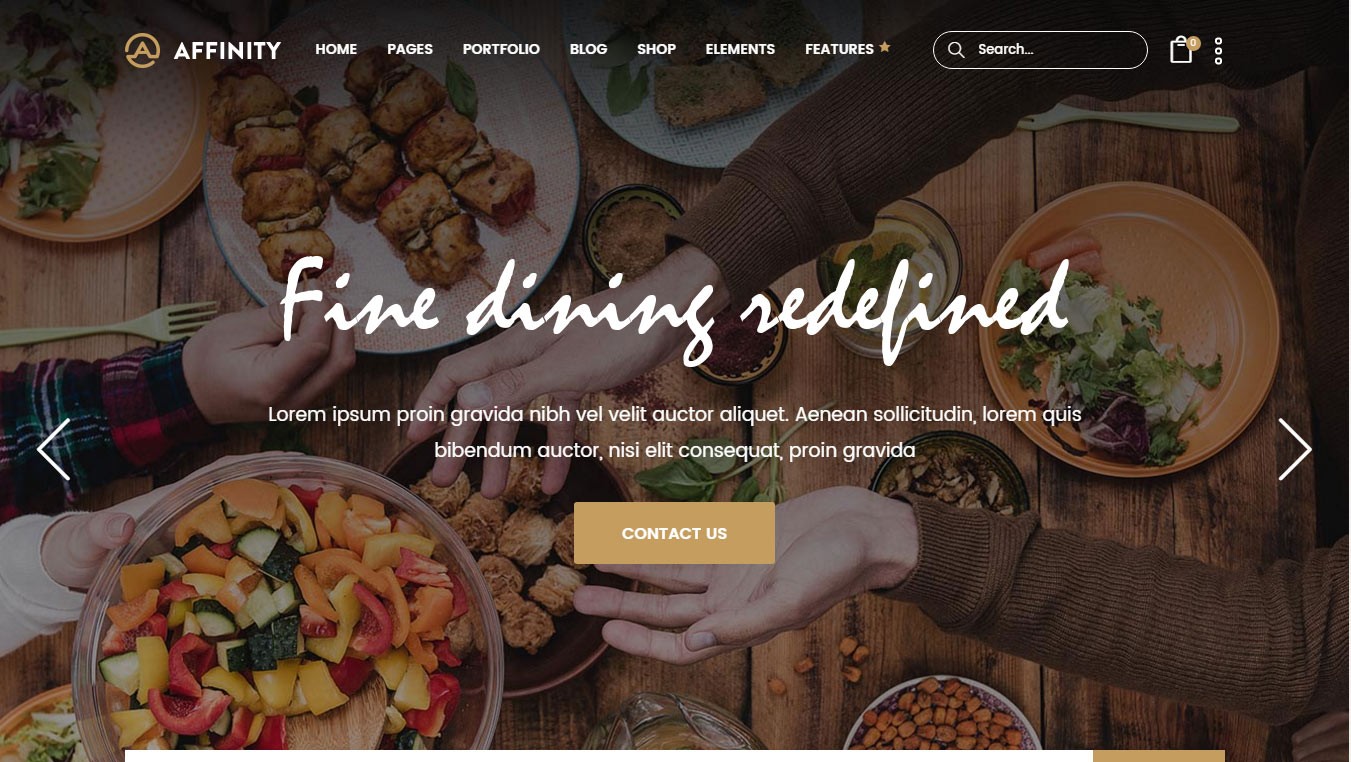This screenshot has height=762, width=1351.
Task: Go to the BLOG menu item
Action: coord(588,49)
